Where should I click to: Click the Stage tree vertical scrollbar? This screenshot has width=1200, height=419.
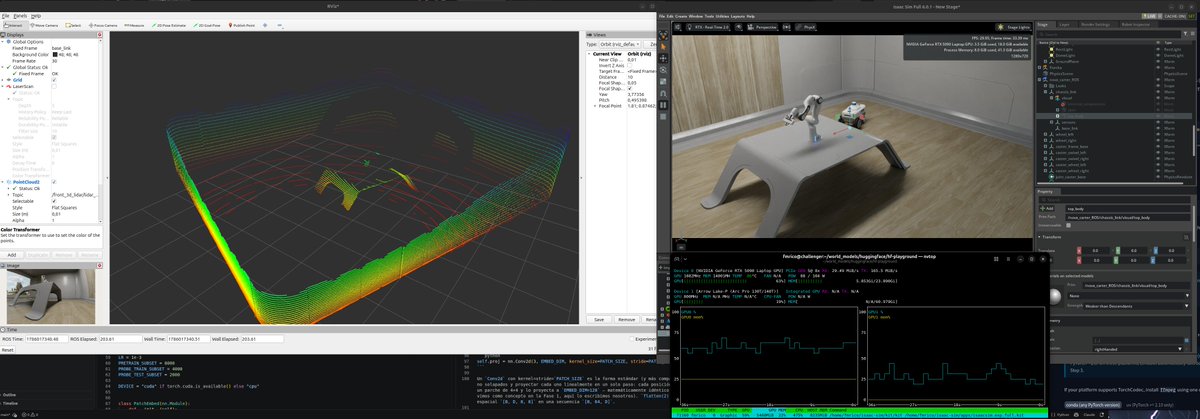(1194, 141)
